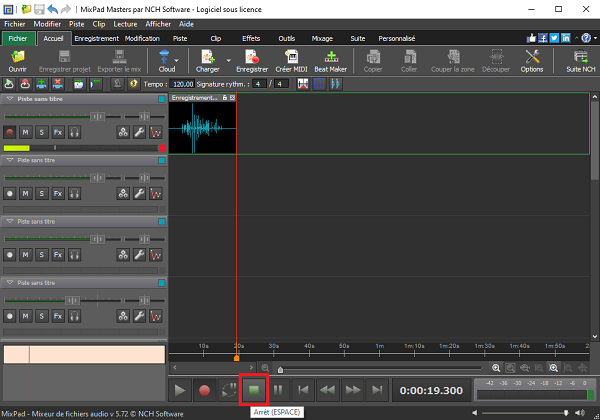Click the metronome icon

click(x=117, y=84)
